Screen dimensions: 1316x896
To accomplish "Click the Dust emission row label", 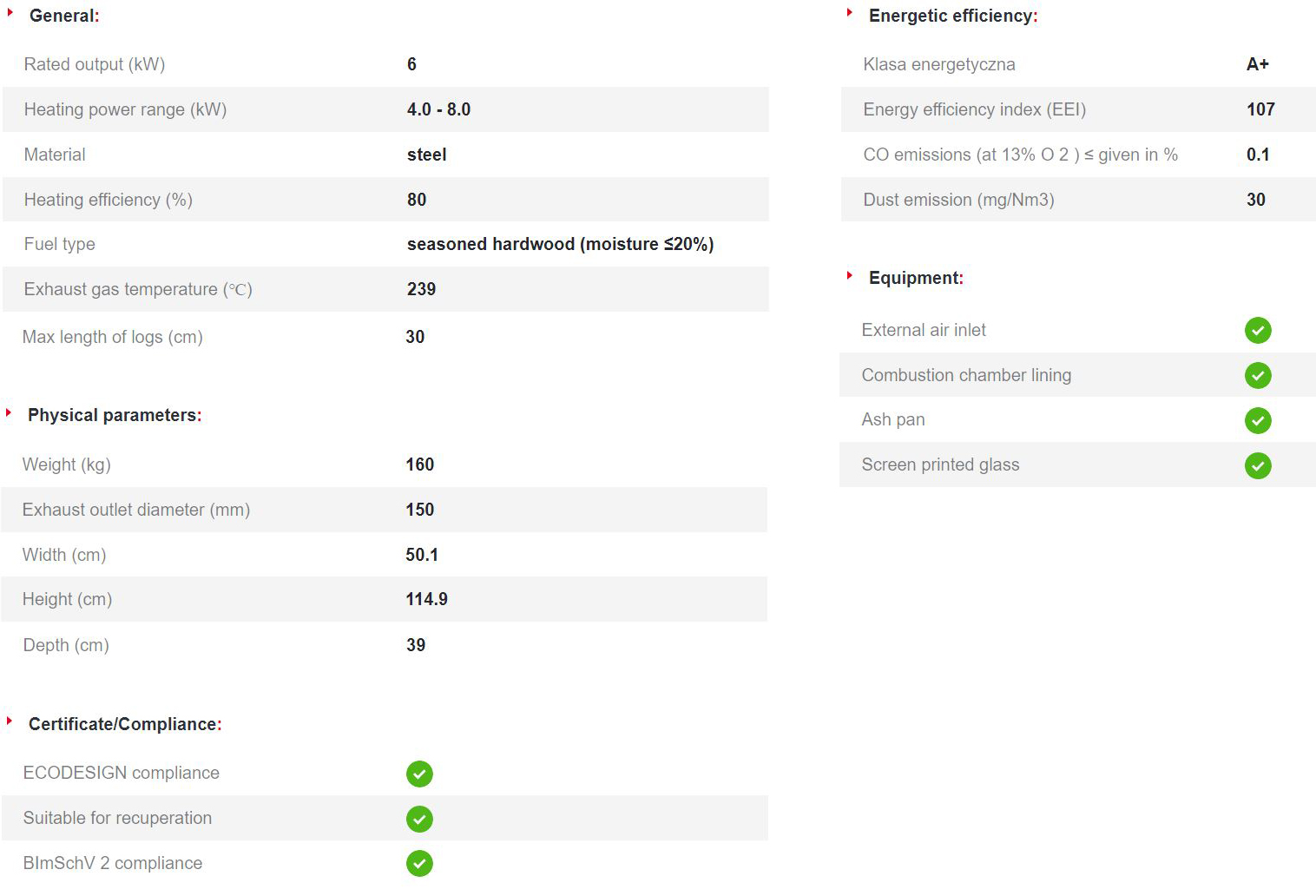I will click(958, 200).
